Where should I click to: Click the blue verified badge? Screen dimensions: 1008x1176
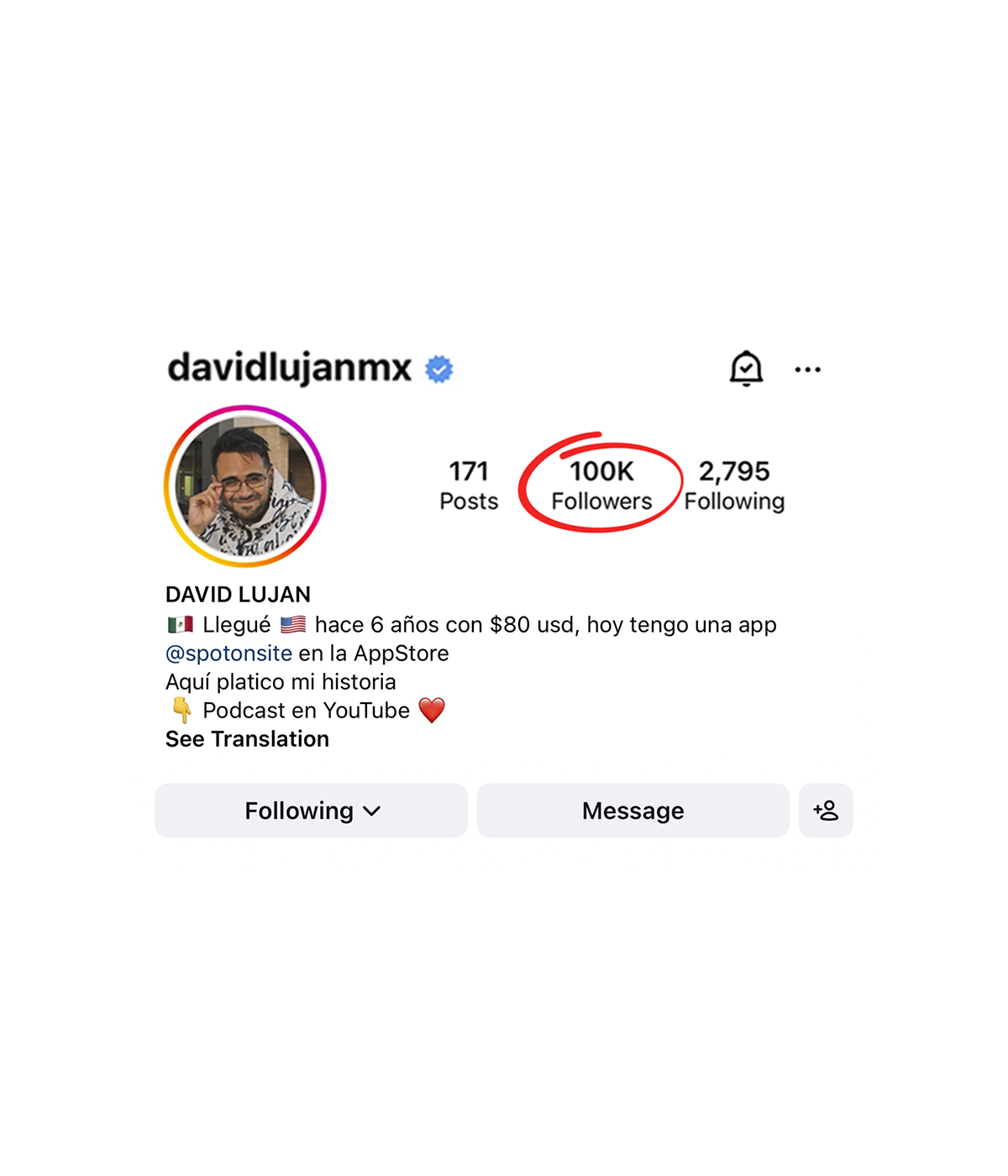[439, 369]
